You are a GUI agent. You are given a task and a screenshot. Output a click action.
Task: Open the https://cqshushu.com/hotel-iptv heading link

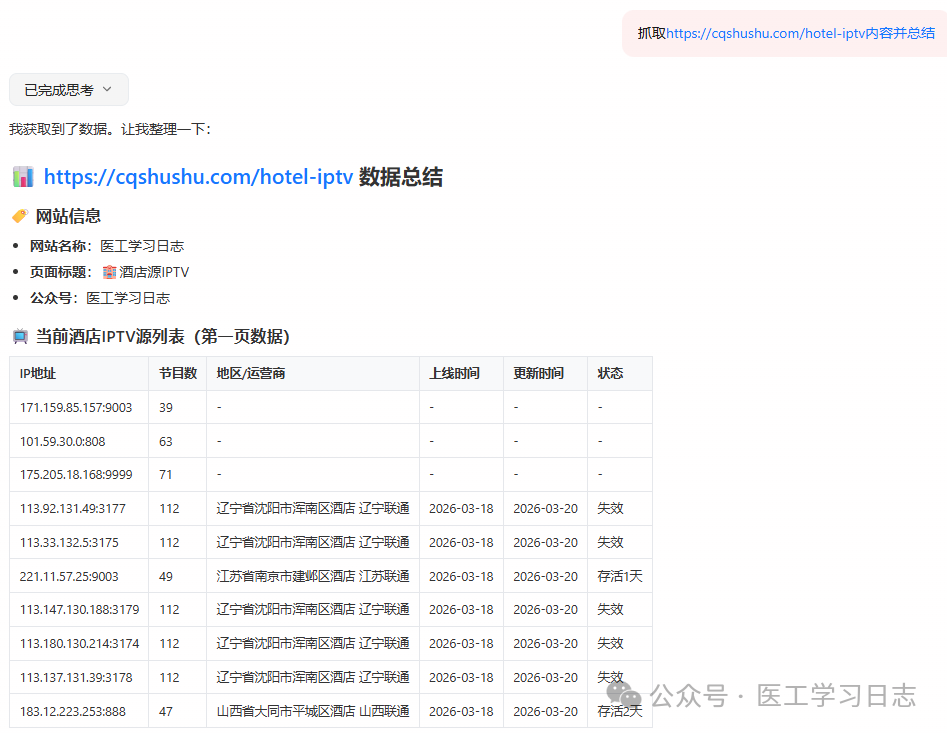(x=197, y=176)
